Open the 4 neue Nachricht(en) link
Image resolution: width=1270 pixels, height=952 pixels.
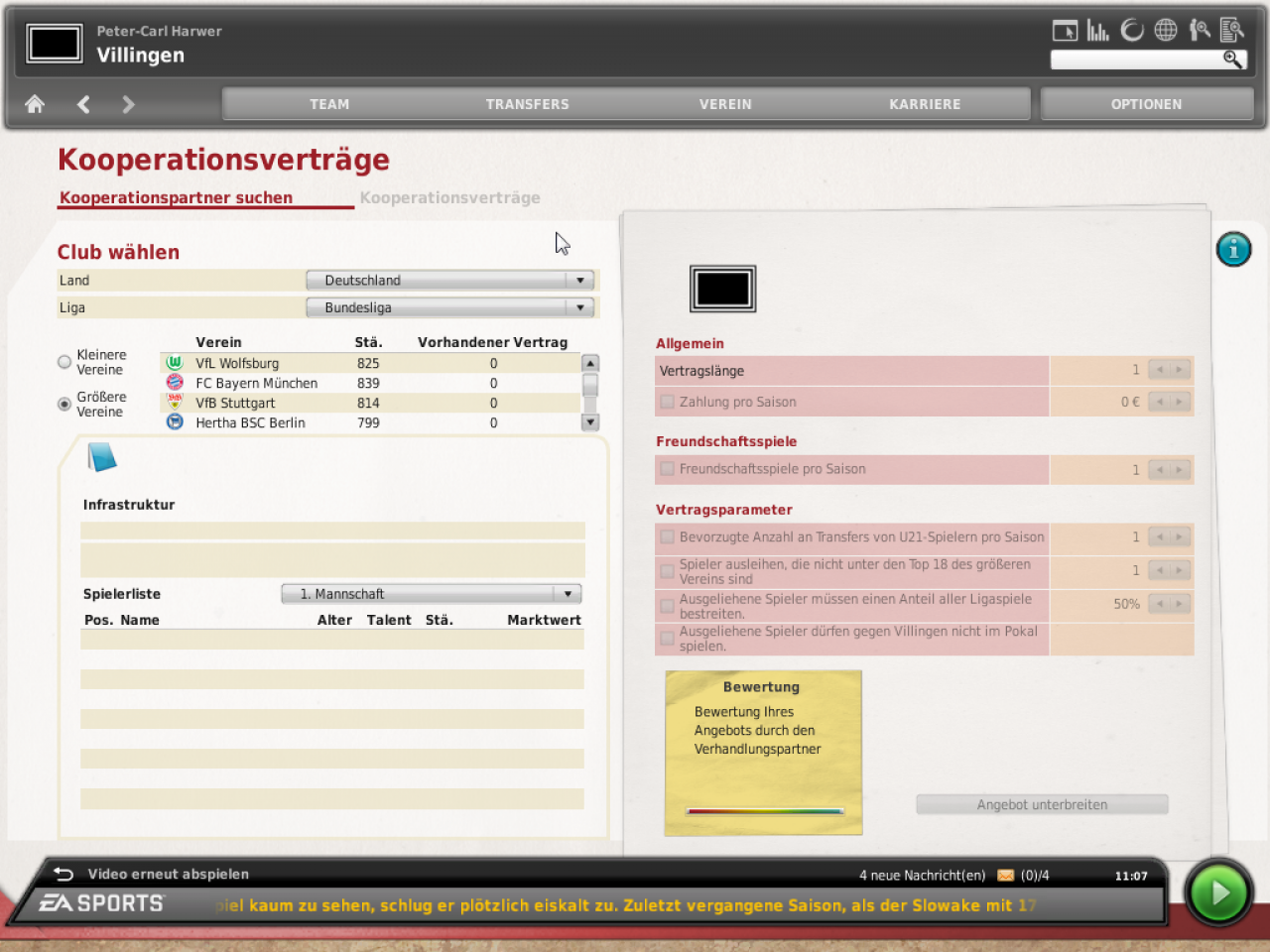pyautogui.click(x=923, y=876)
